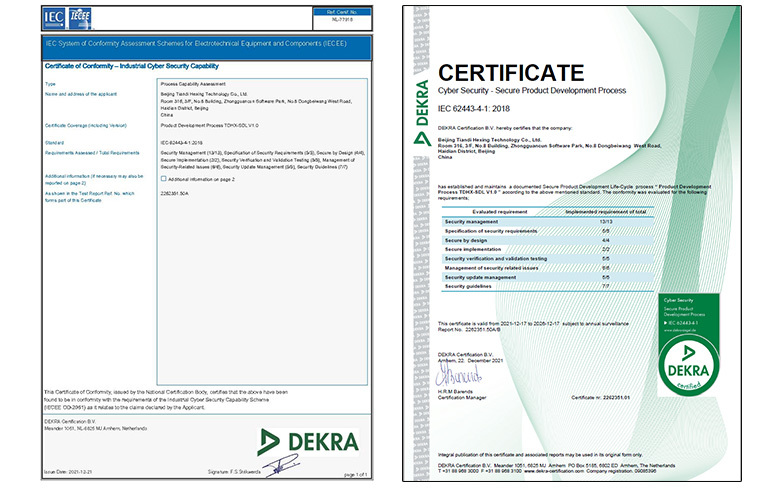Click the 'page 1 of 1' indicator
The width and height of the screenshot is (780, 499).
pos(356,475)
